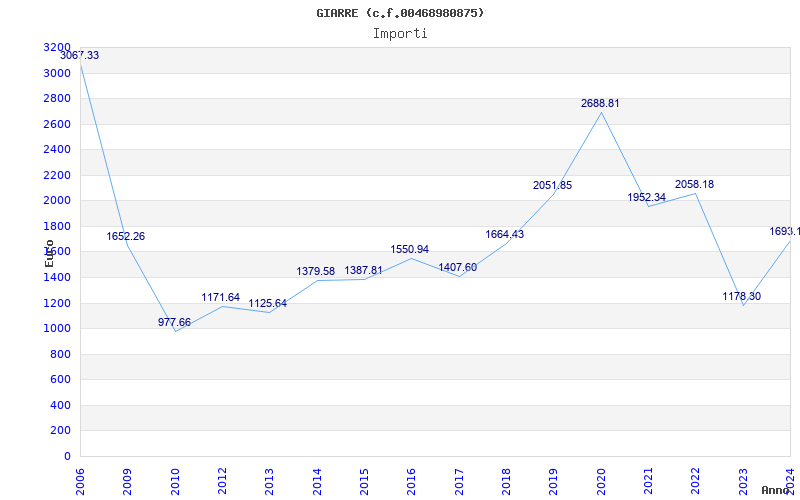Click the x-axis year 2013
The height and width of the screenshot is (500, 800).
pos(269,482)
